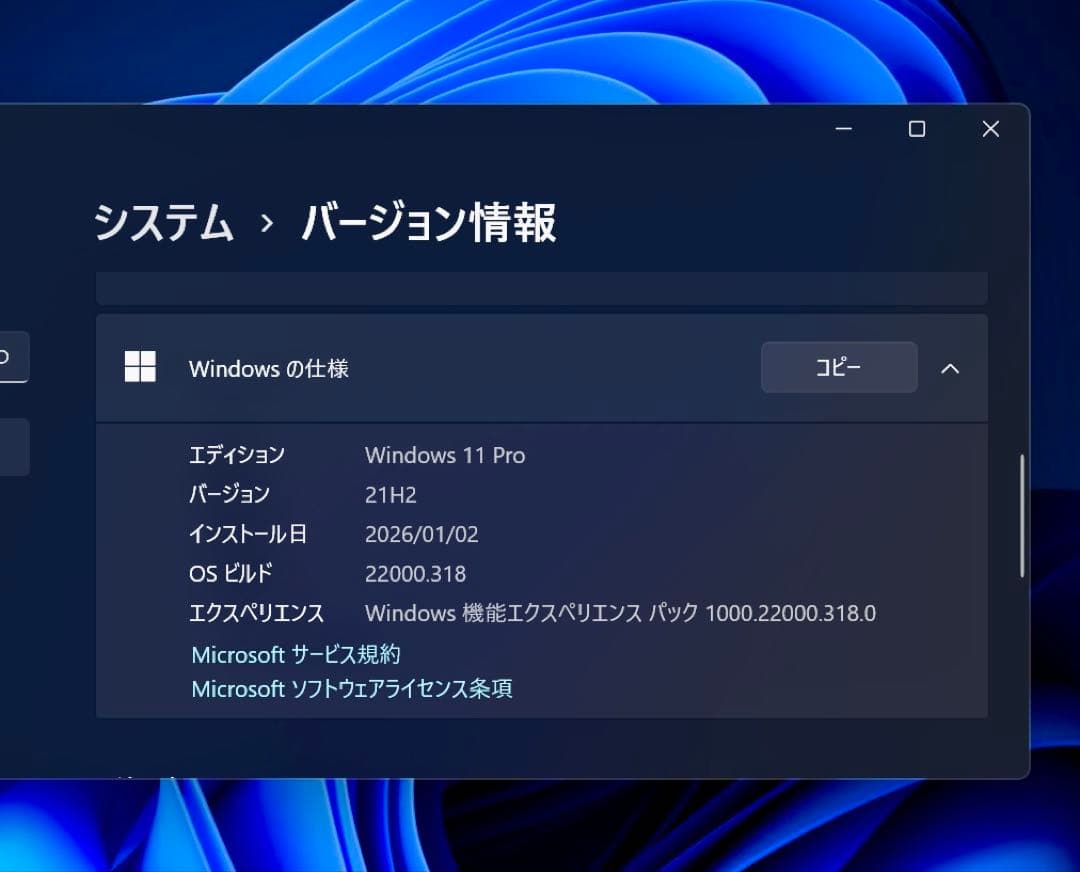Screen dimensions: 1080x872
Task: Select the OS build number 22000.318
Action: pos(415,573)
